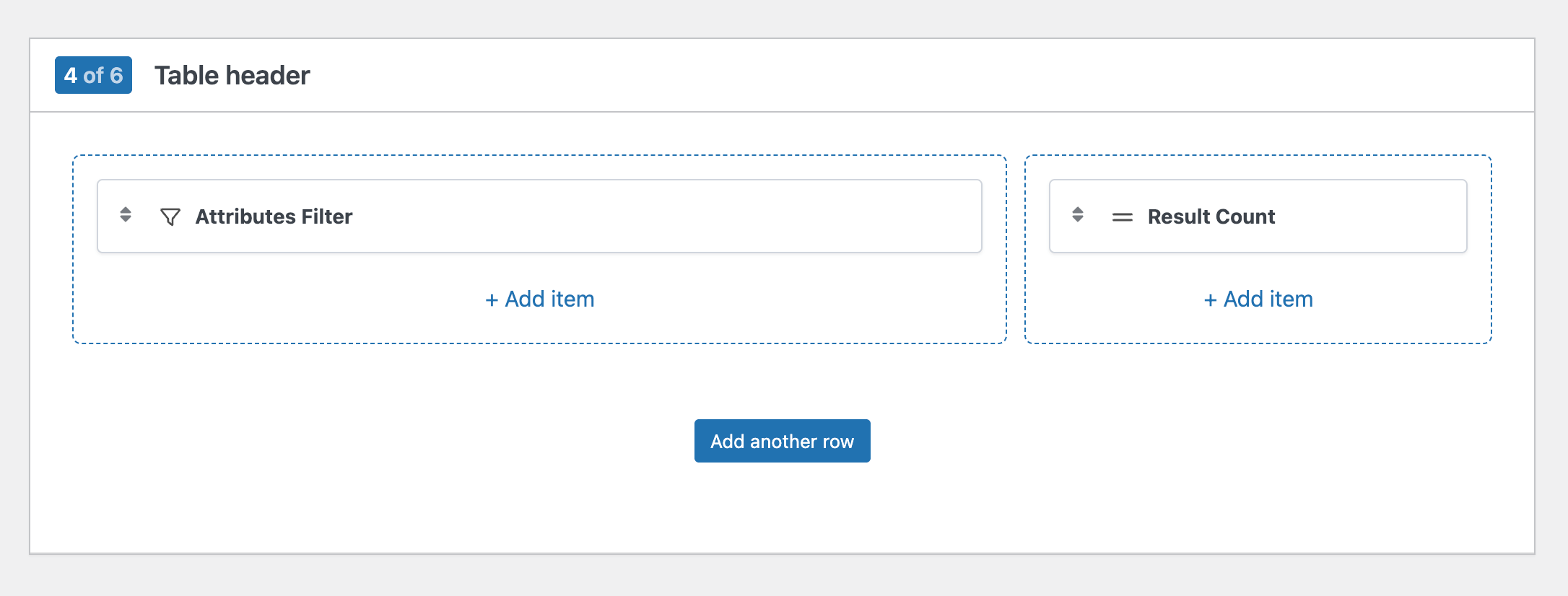Select the Attributes Filter label text

[274, 216]
